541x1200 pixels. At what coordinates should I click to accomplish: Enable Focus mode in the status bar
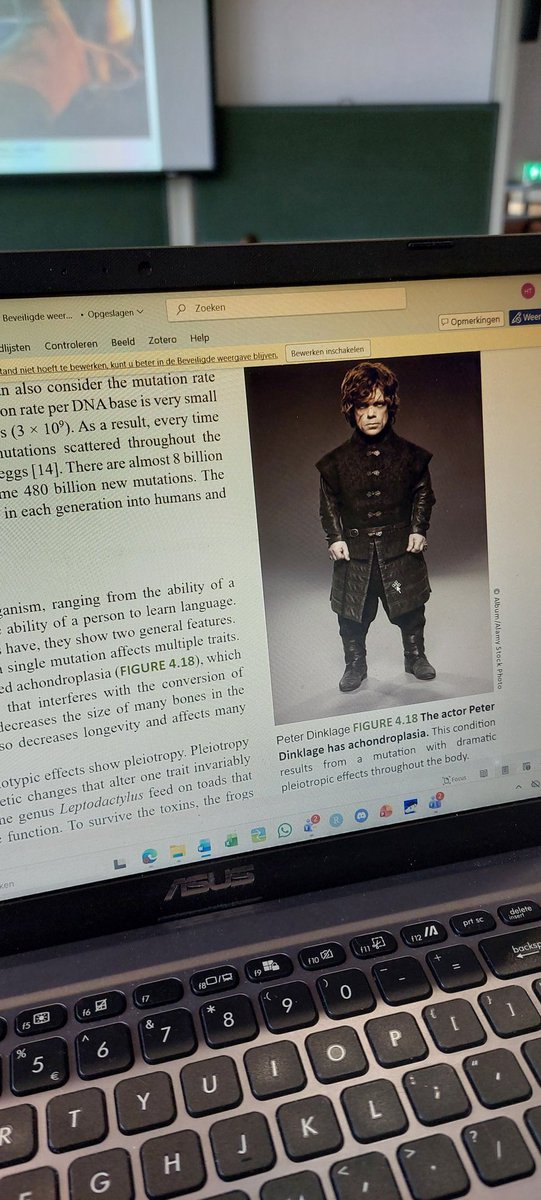454,778
